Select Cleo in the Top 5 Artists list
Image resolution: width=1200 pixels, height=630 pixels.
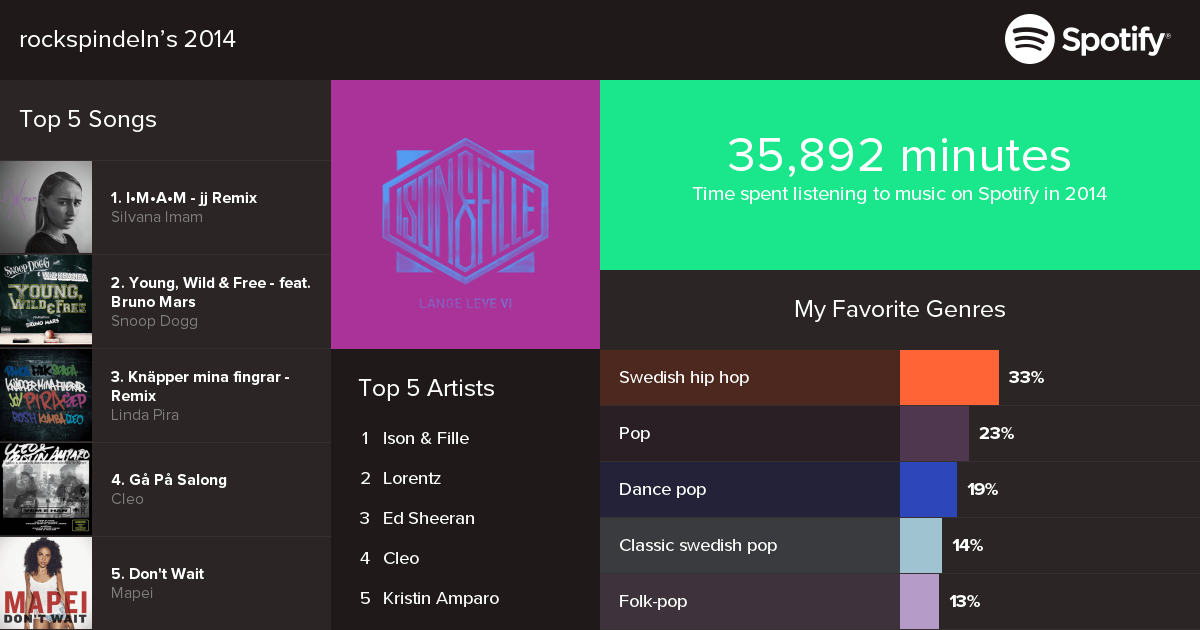click(401, 558)
